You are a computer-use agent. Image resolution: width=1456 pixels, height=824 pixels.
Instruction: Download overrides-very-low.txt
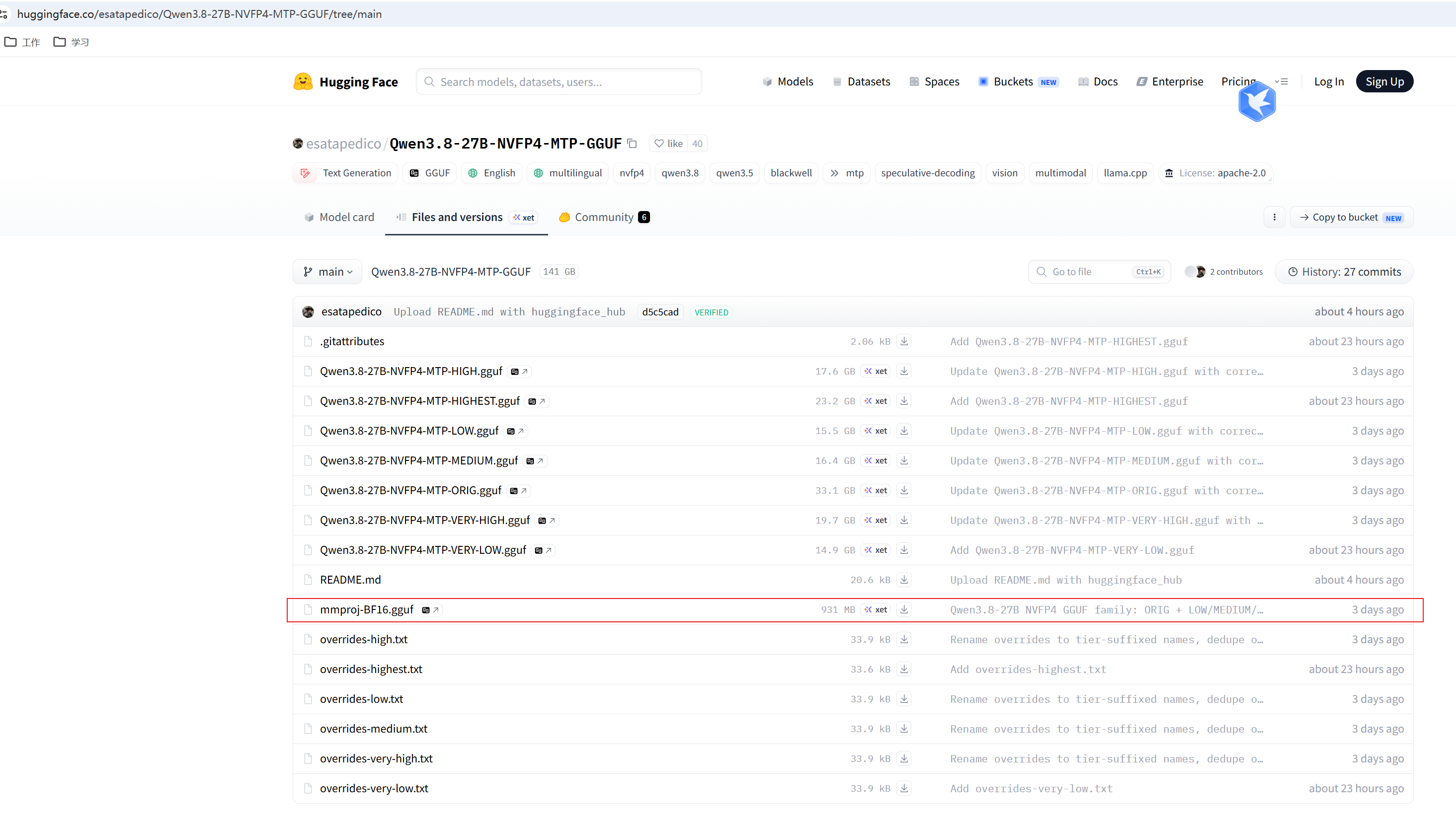904,788
